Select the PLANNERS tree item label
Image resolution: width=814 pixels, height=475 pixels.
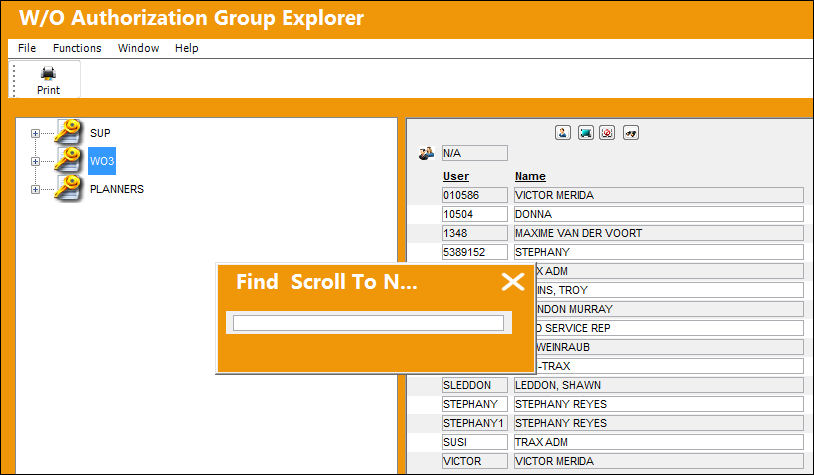(x=117, y=189)
